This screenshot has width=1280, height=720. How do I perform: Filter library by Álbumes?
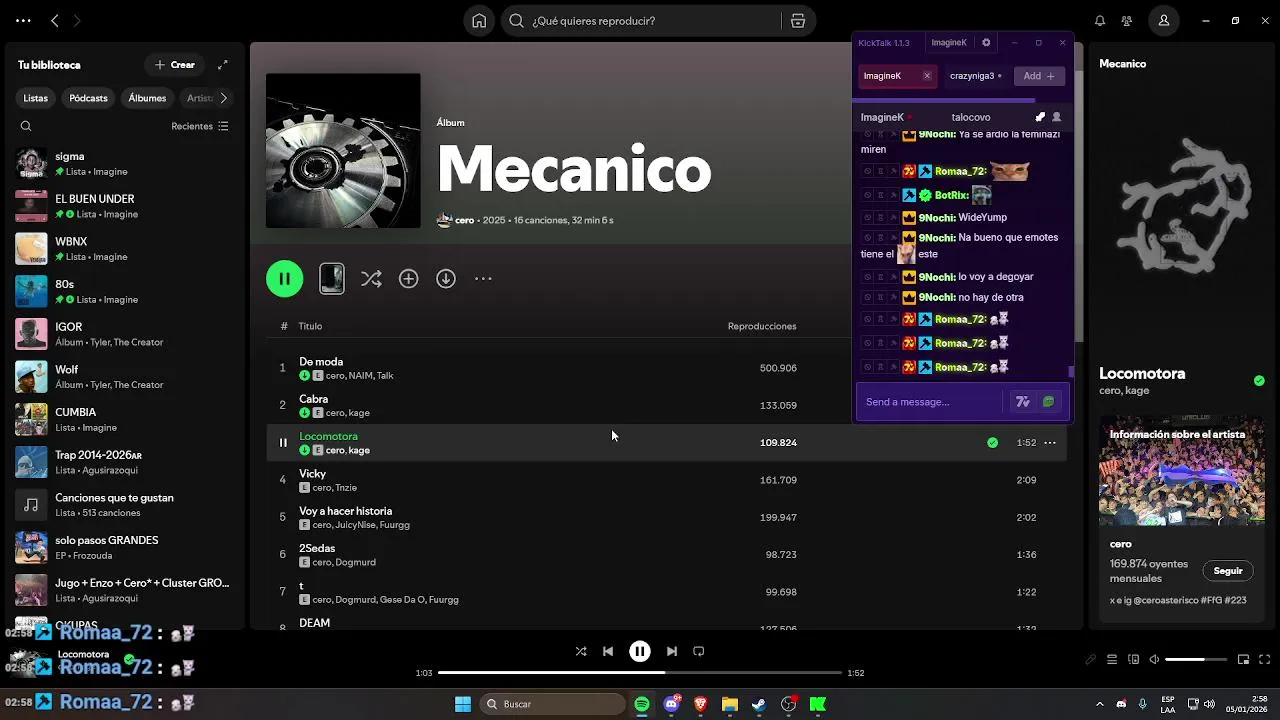147,98
